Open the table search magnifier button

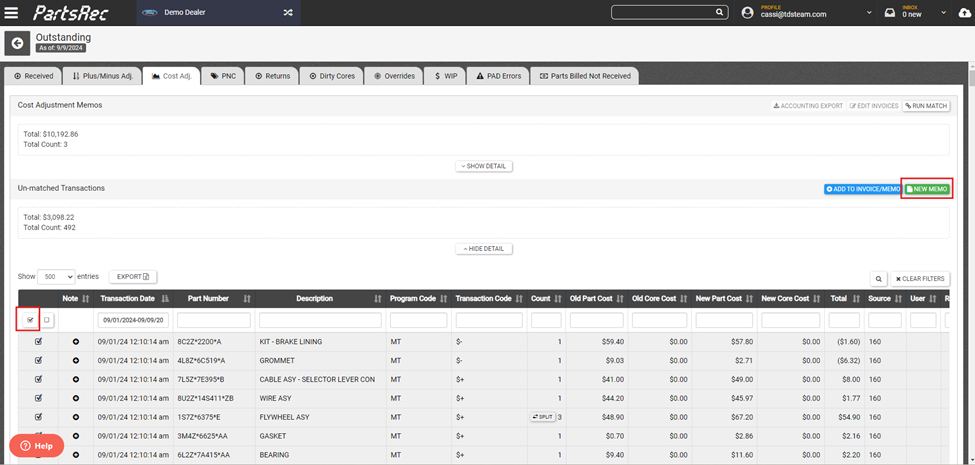tap(877, 279)
